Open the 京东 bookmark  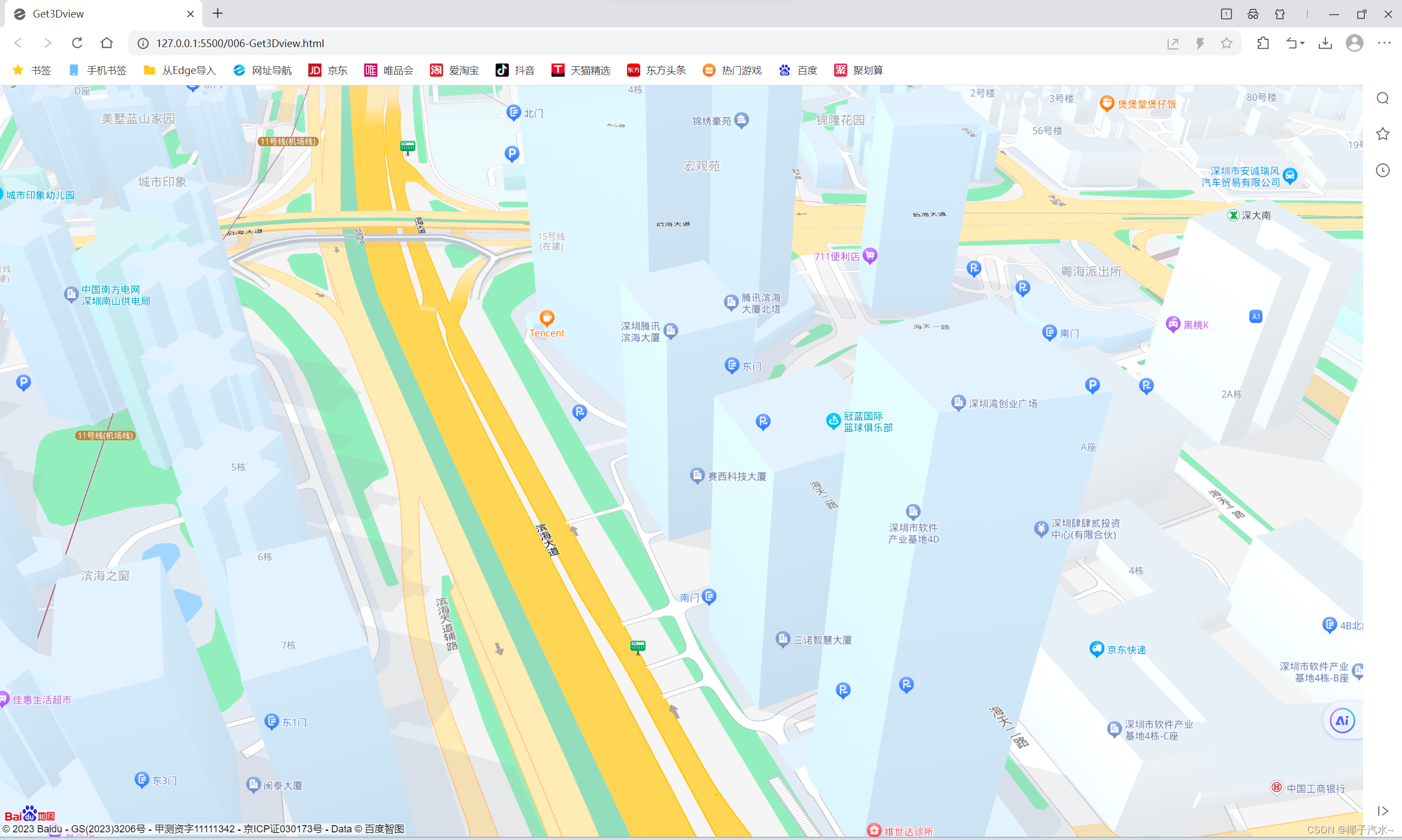(328, 70)
